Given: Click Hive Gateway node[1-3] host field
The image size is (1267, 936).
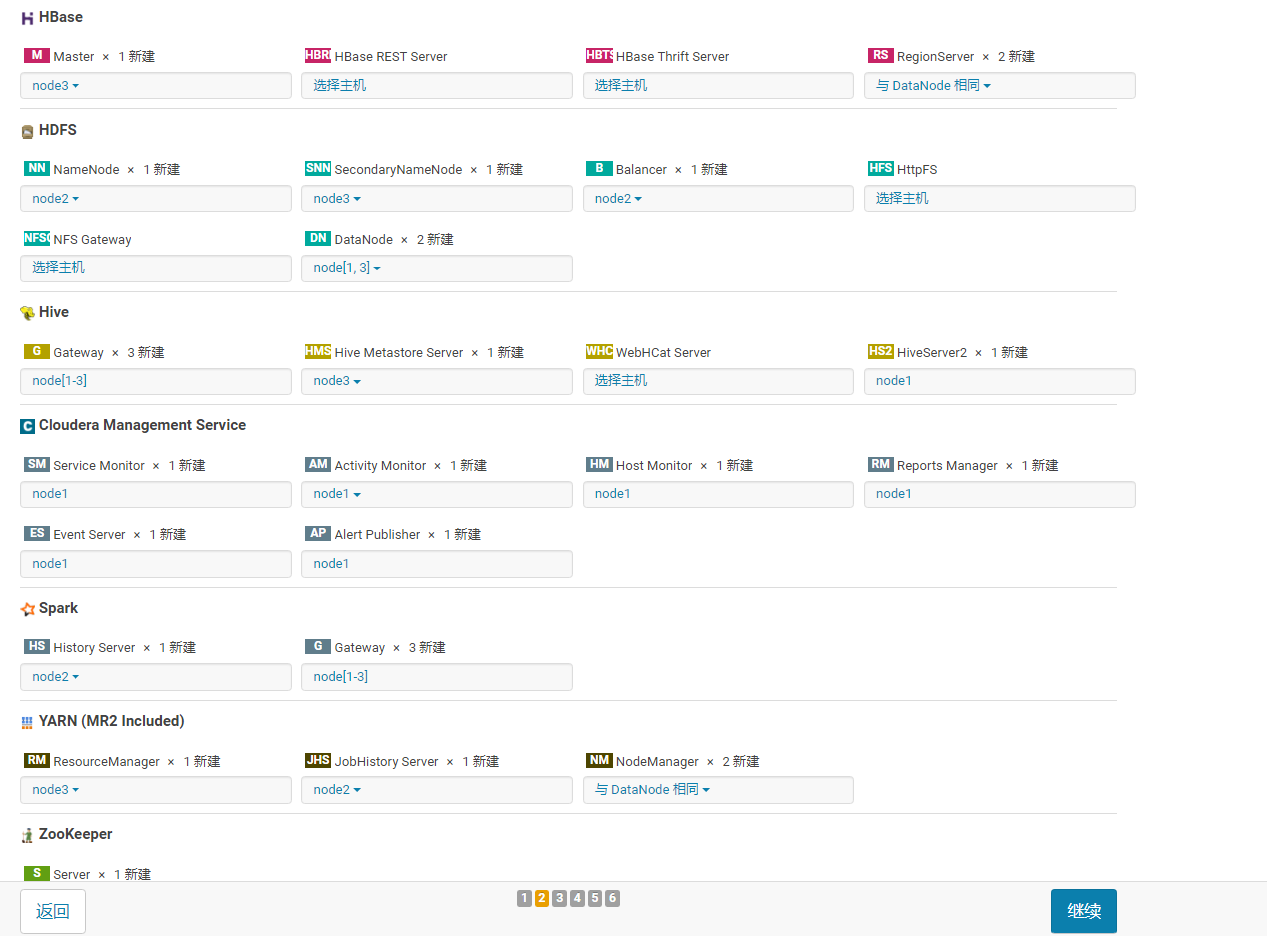Looking at the screenshot, I should click(156, 381).
